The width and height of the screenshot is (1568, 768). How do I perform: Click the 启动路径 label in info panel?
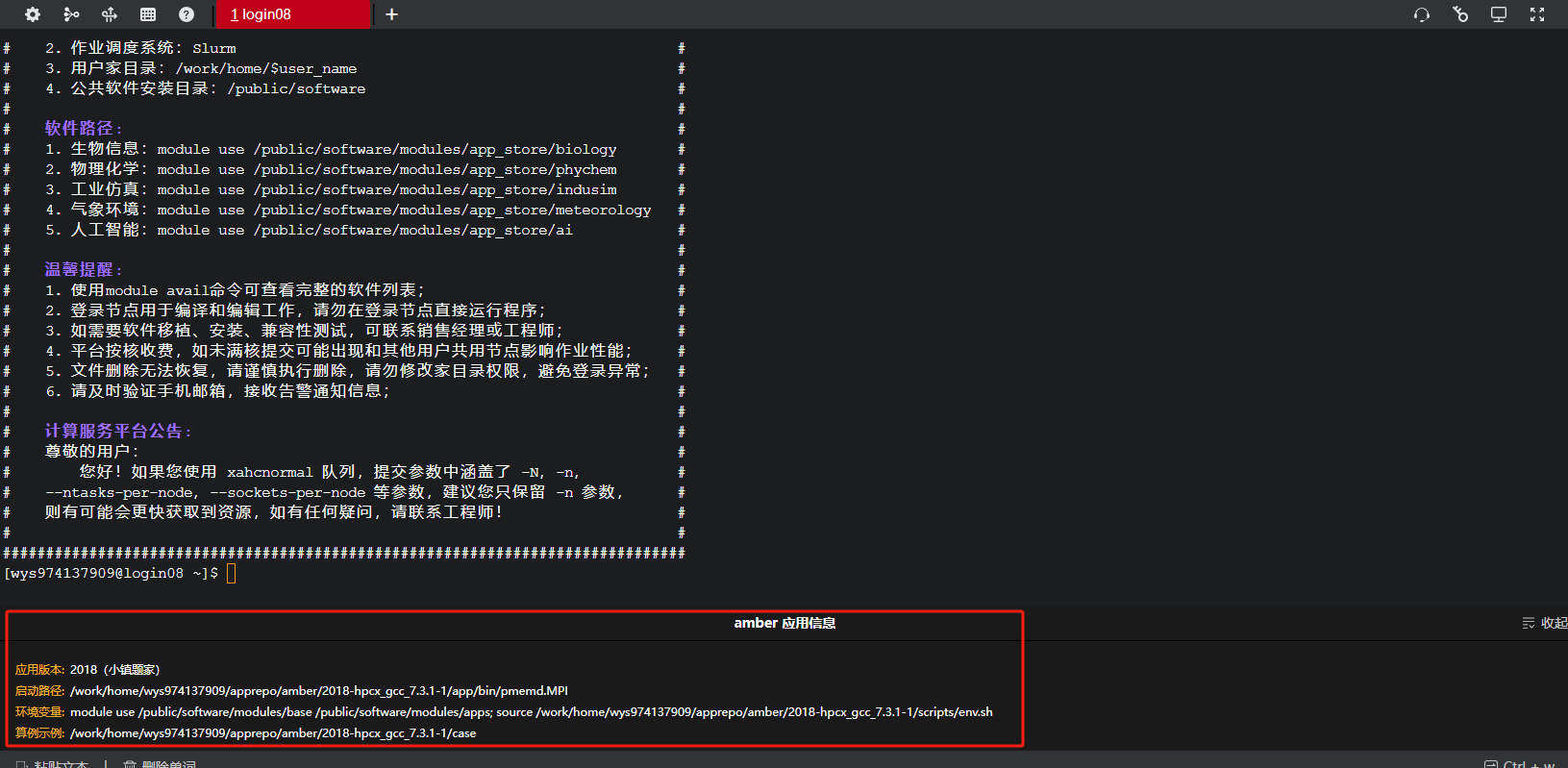click(x=40, y=690)
